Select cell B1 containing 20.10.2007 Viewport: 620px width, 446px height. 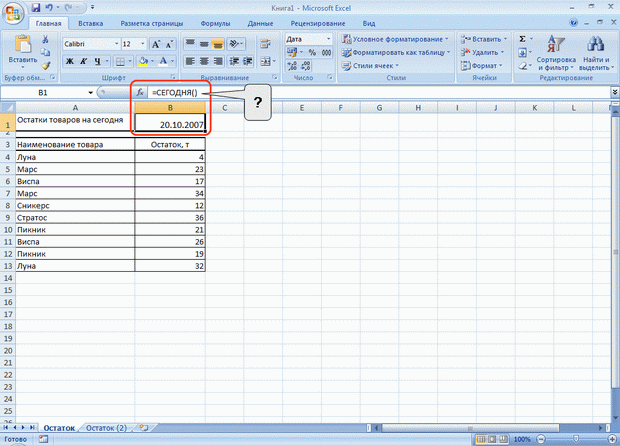tap(170, 123)
